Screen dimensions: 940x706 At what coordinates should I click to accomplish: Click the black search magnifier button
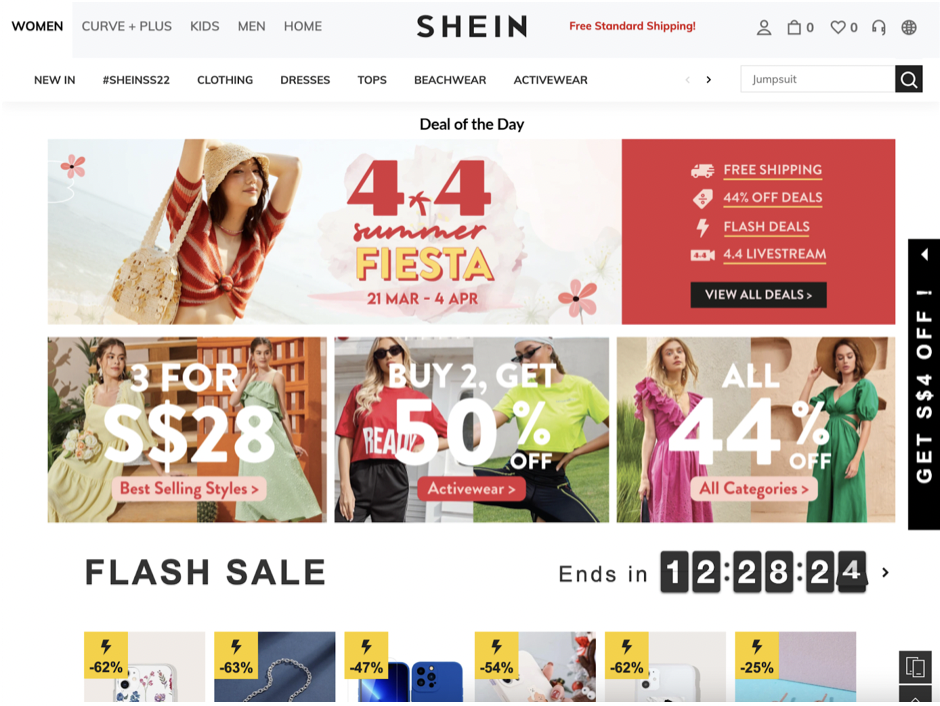(909, 79)
